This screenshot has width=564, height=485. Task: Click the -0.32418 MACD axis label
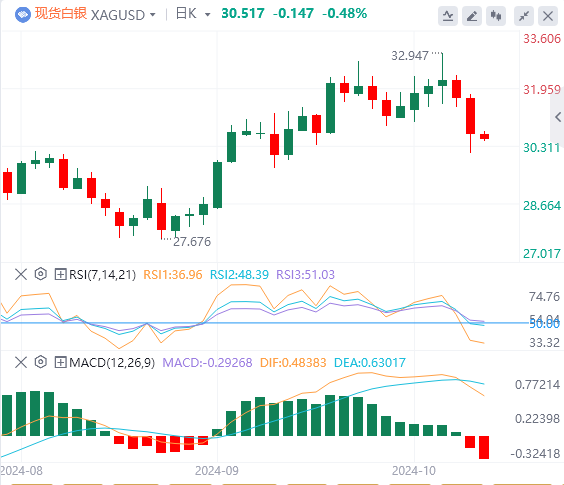[x=535, y=453]
